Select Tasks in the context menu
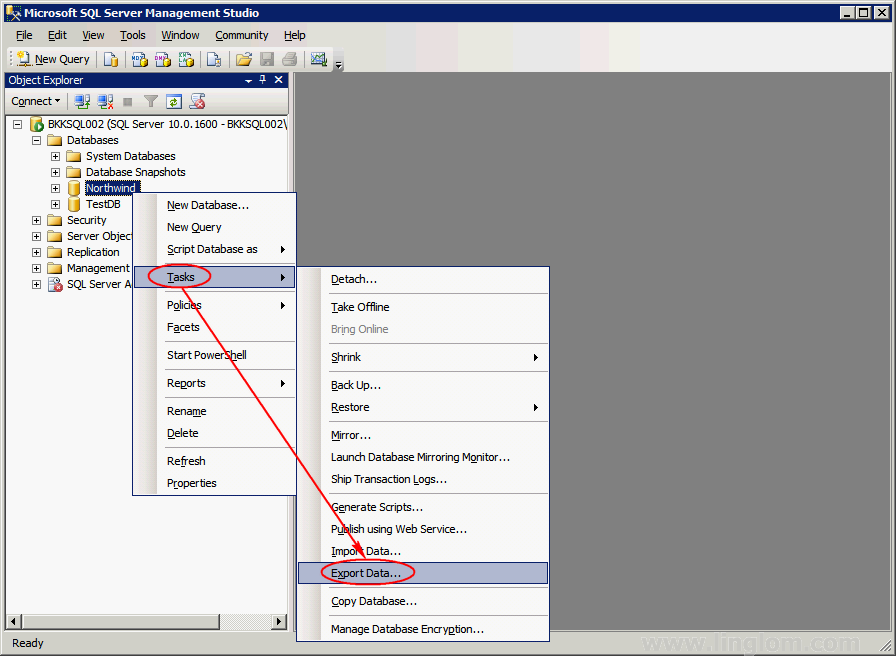Screen dimensions: 896x656 click(x=215, y=277)
